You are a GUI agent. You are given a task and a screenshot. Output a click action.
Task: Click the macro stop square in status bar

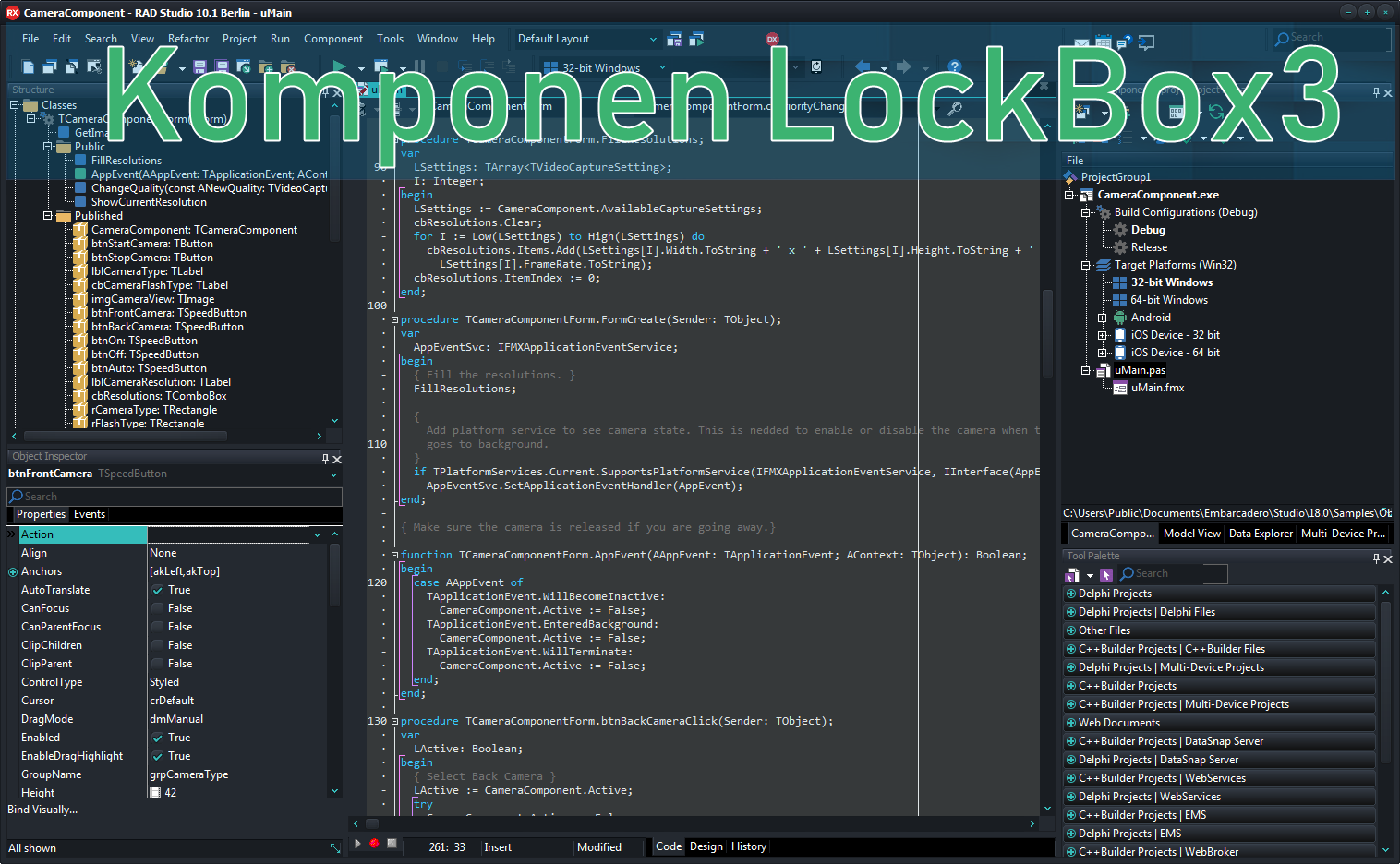[x=392, y=843]
